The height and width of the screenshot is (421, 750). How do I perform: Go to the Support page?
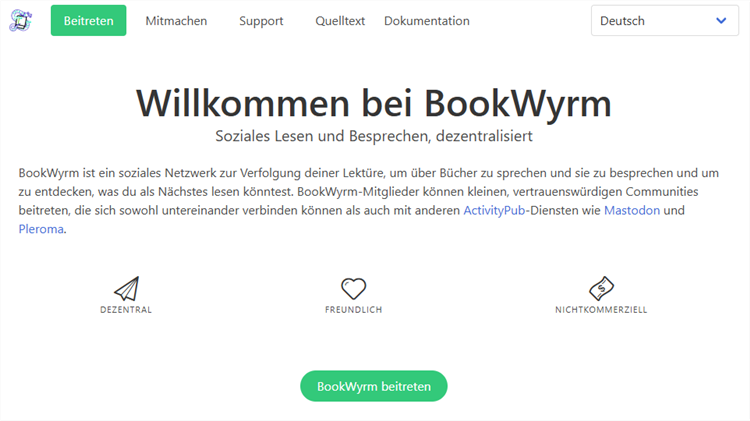point(261,21)
